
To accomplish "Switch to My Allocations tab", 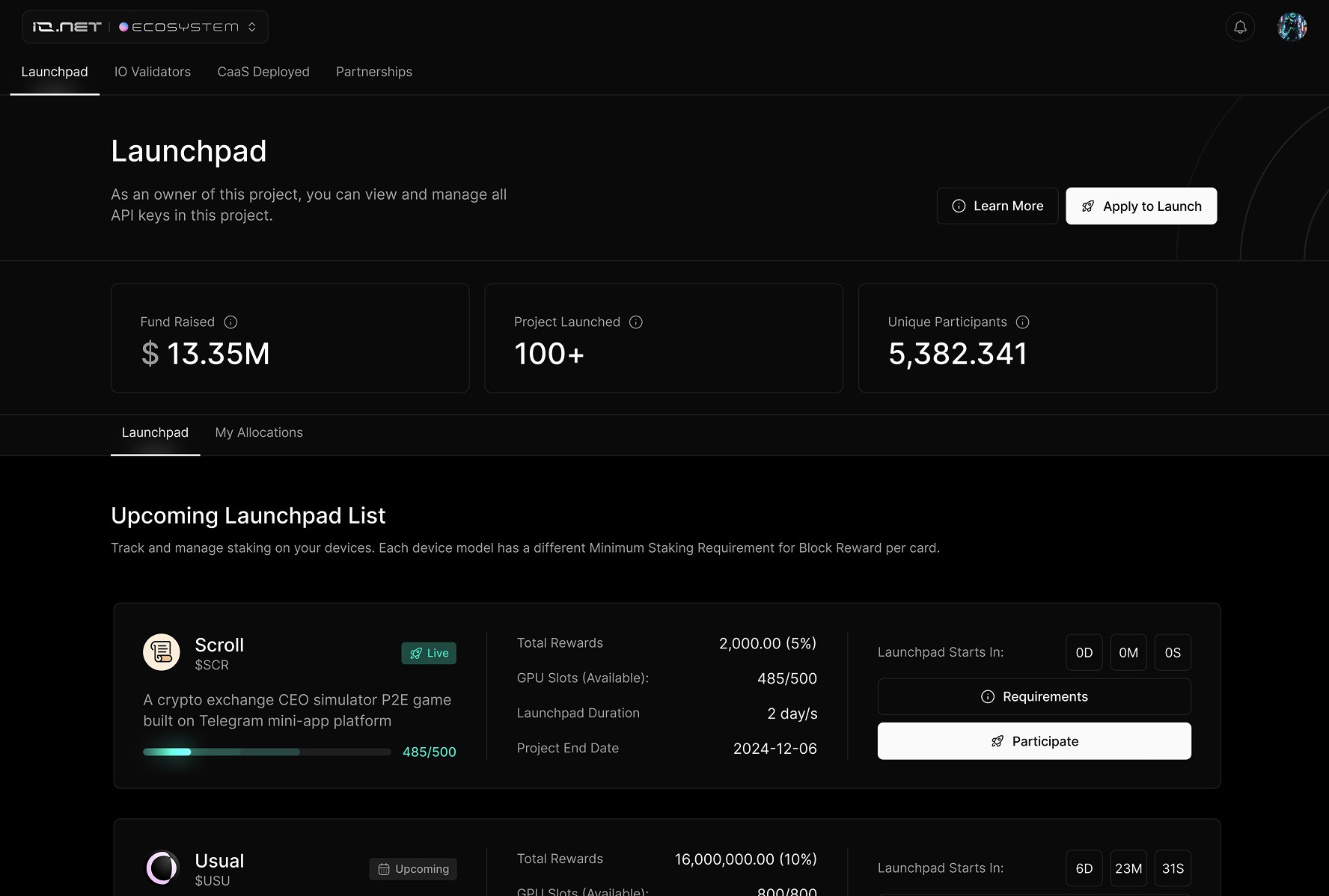I will point(259,432).
